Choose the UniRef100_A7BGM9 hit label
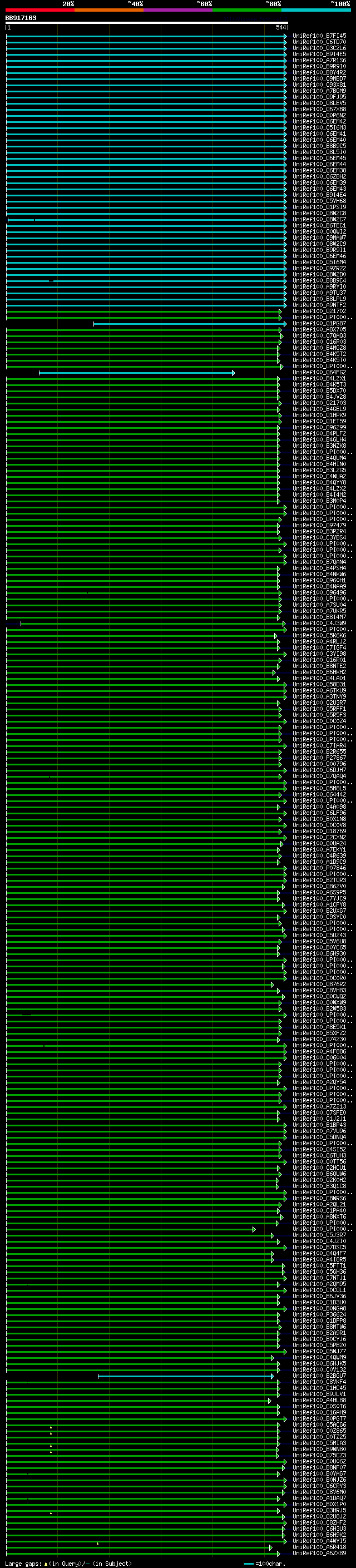 click(319, 91)
